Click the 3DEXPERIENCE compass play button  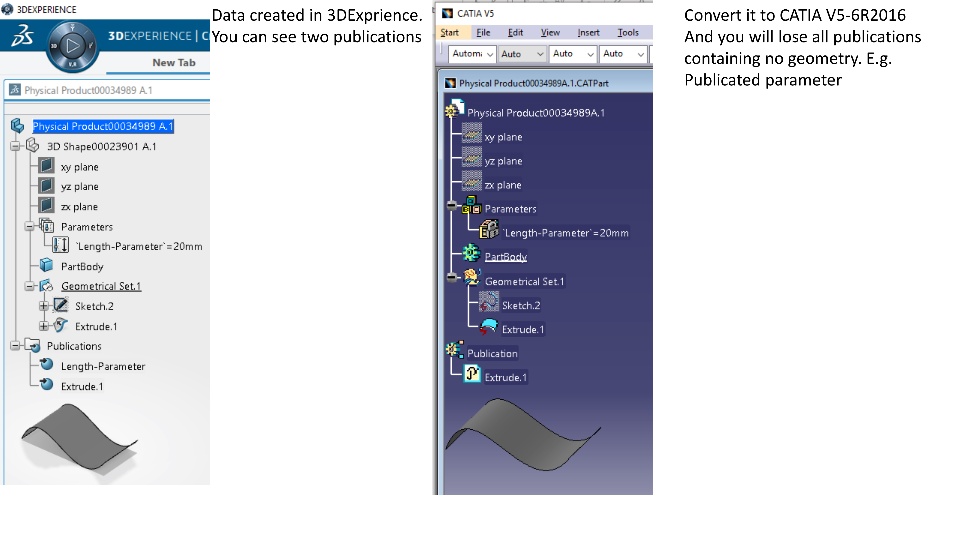click(72, 45)
